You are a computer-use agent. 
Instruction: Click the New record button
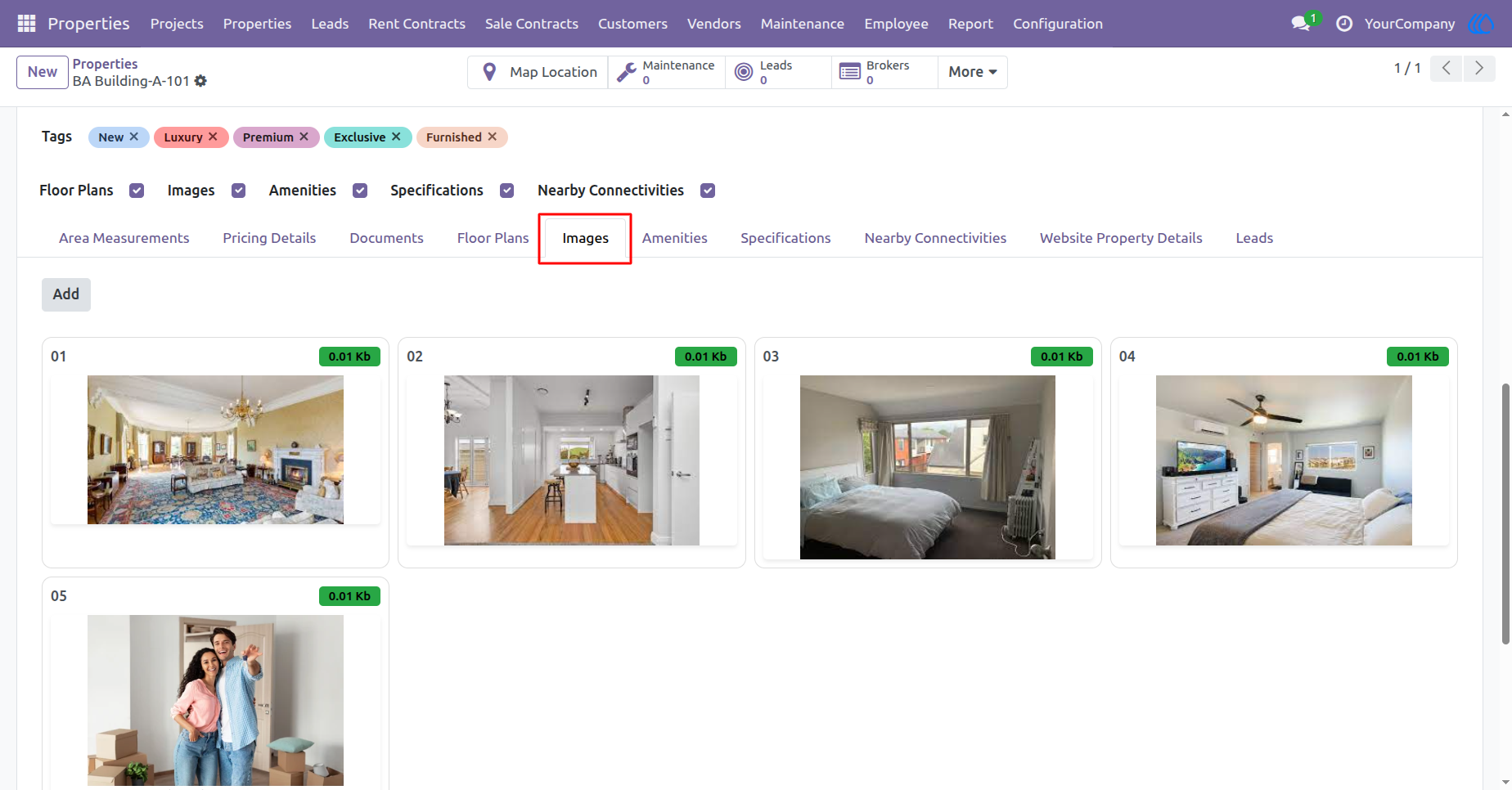[x=42, y=72]
